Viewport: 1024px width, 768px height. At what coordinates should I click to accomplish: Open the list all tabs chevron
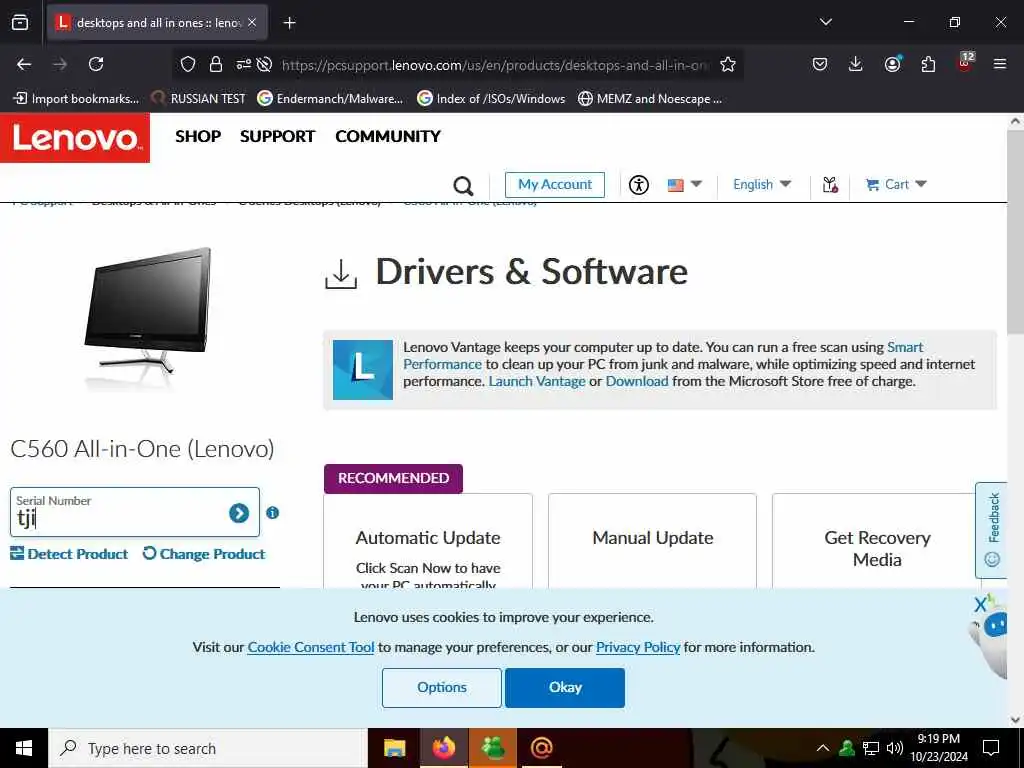[x=825, y=22]
